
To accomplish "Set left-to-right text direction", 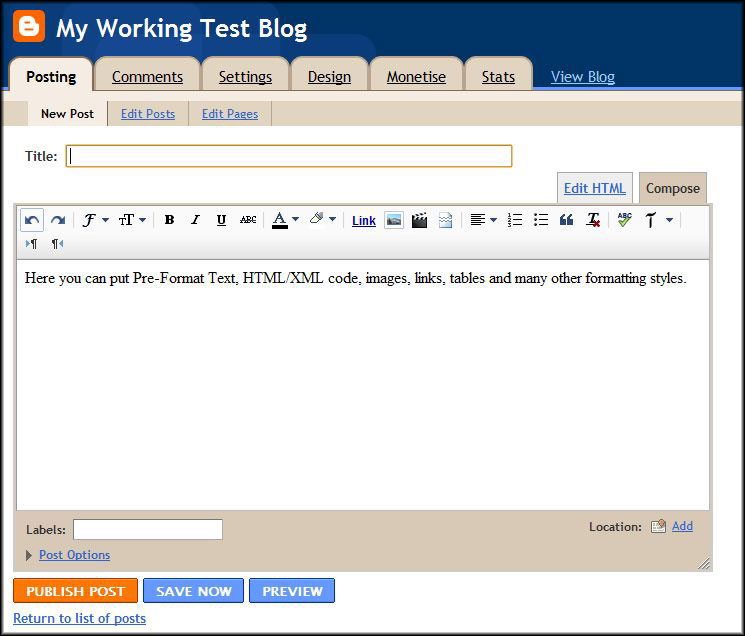I will (x=31, y=244).
